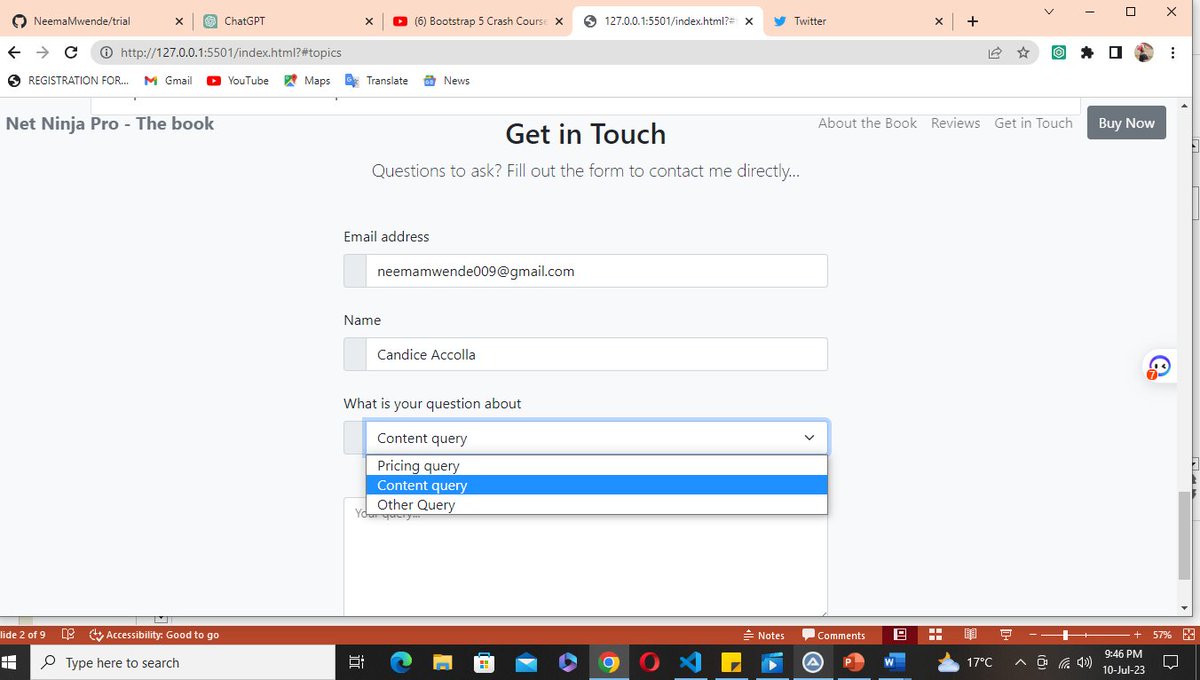Click the page vertical scrollbar thumb
The width and height of the screenshot is (1200, 680).
click(1185, 535)
